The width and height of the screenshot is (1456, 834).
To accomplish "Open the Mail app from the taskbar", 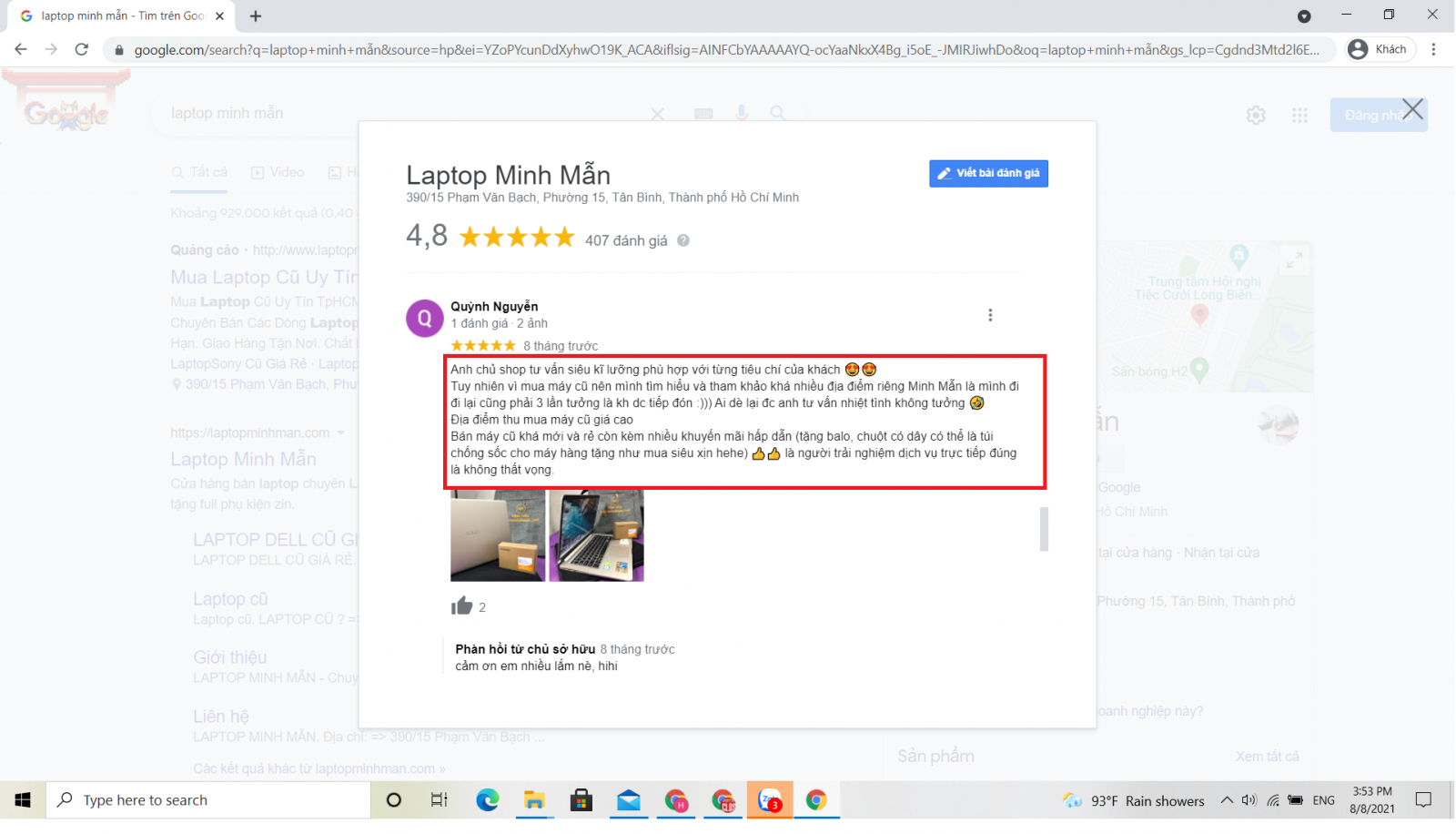I will (x=628, y=800).
